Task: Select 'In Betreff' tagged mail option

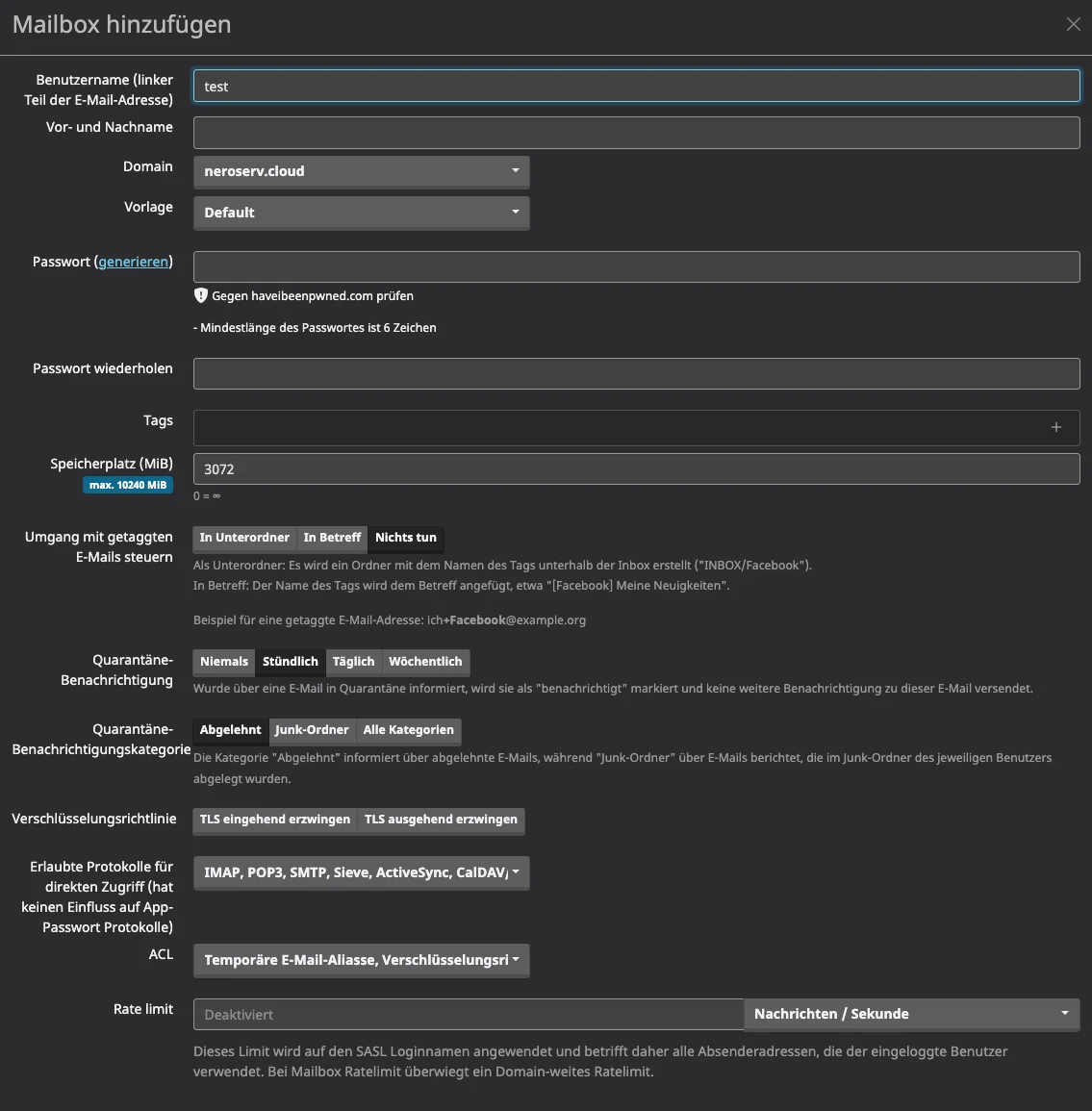Action: [x=332, y=538]
